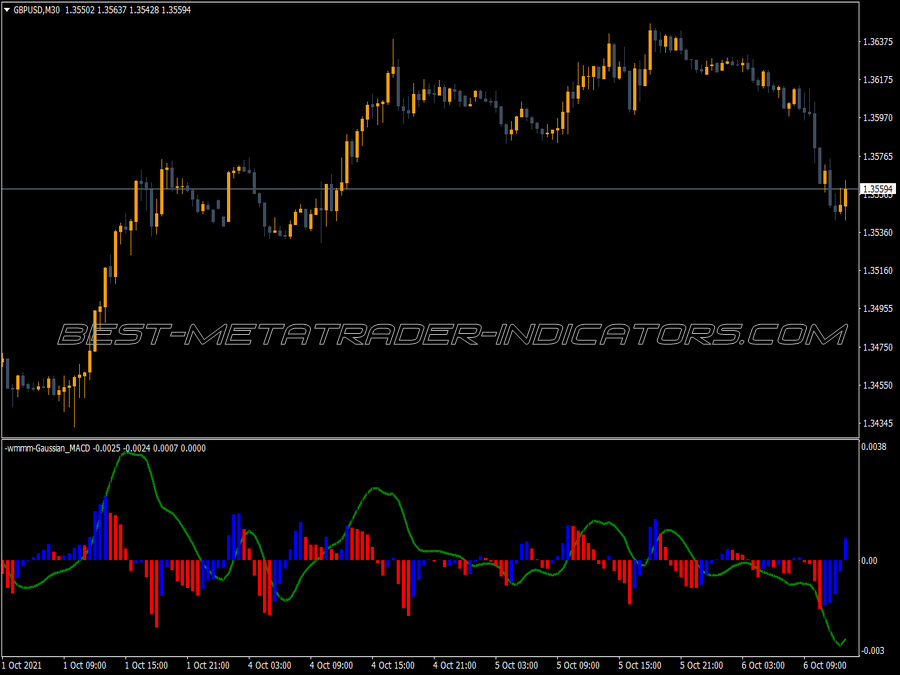
Task: Select the 1 Oct 2021 time label
Action: tap(22, 665)
